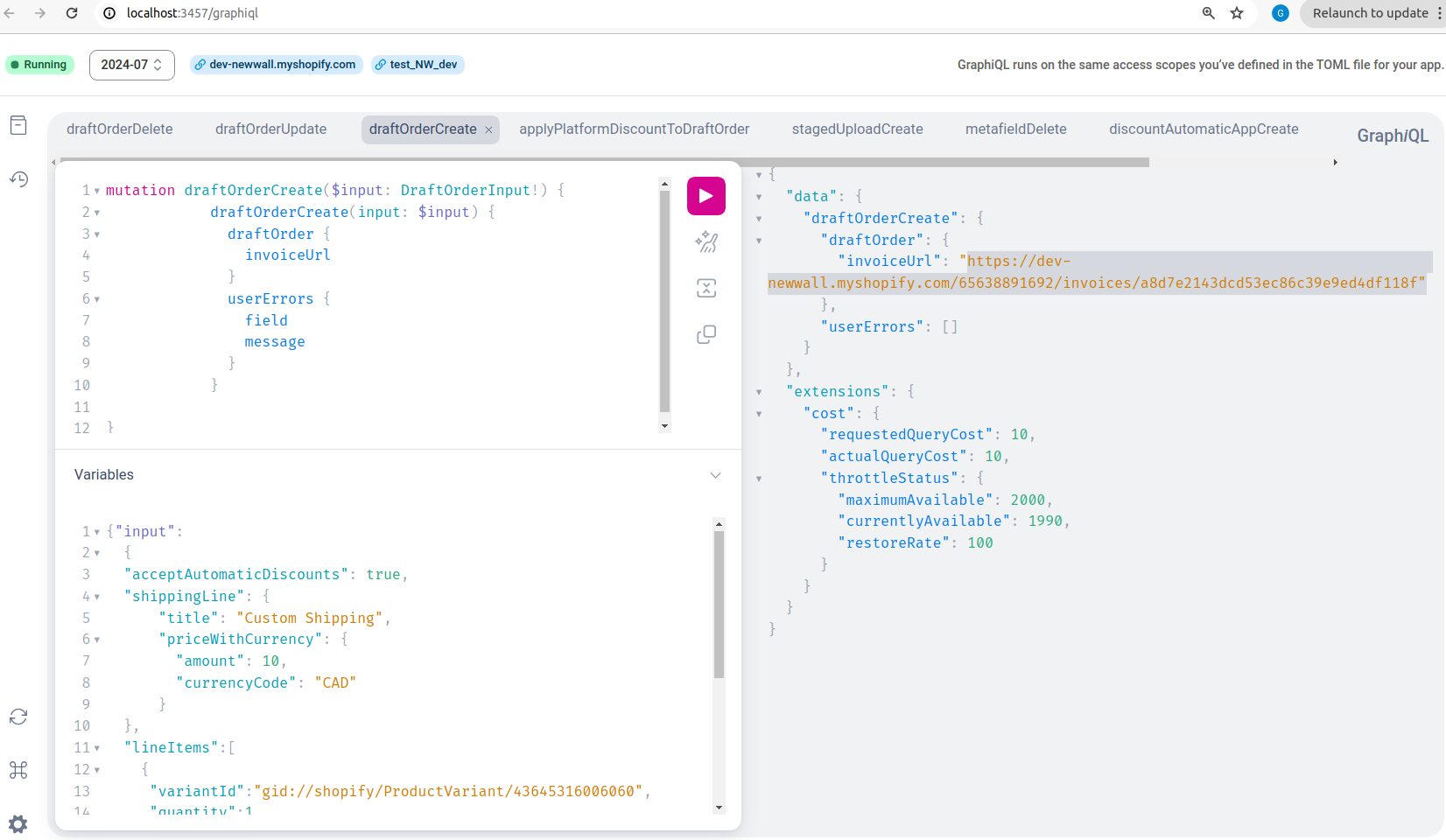The height and width of the screenshot is (840, 1446).
Task: Open the 2024-07 API version dropdown
Action: coord(131,65)
